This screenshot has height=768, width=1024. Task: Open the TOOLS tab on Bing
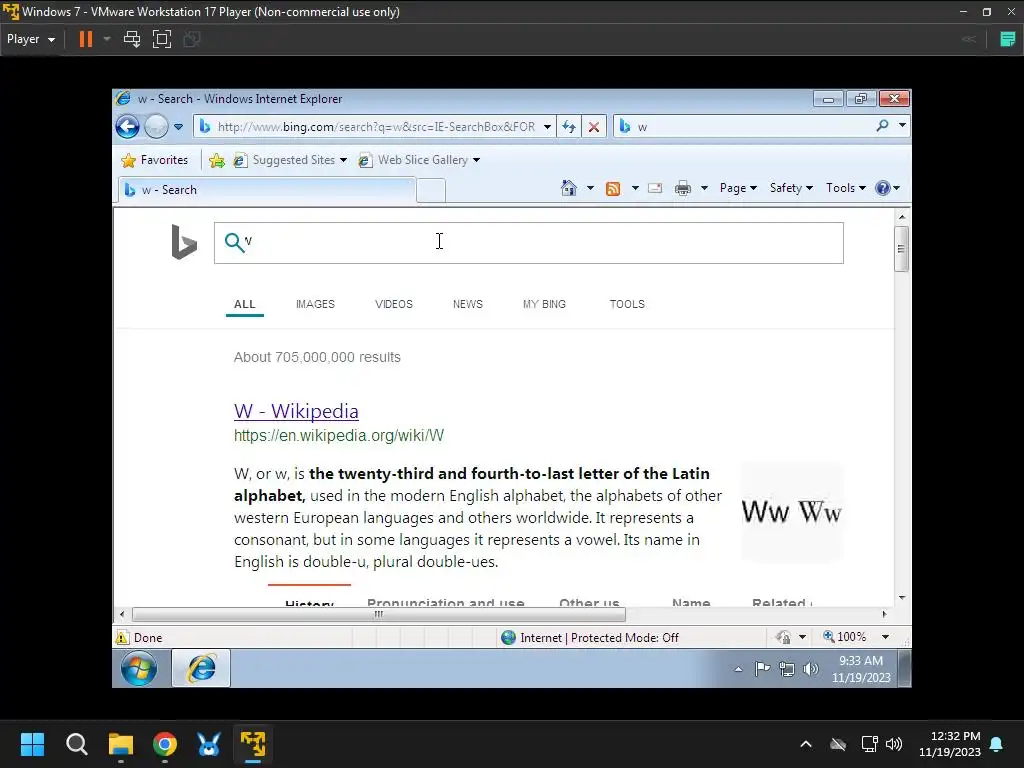click(627, 304)
